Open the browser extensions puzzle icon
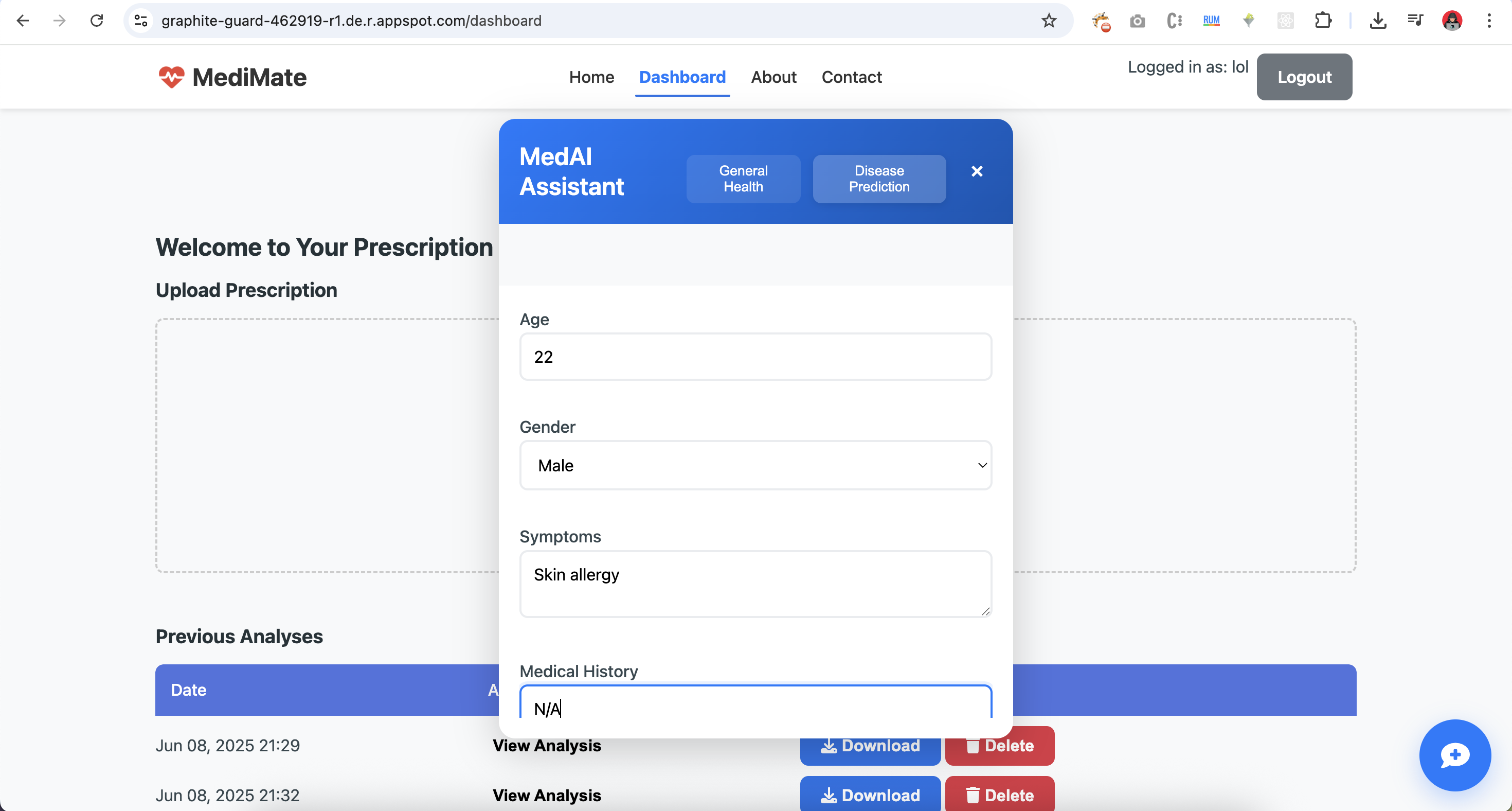Viewport: 1512px width, 811px height. coord(1322,21)
